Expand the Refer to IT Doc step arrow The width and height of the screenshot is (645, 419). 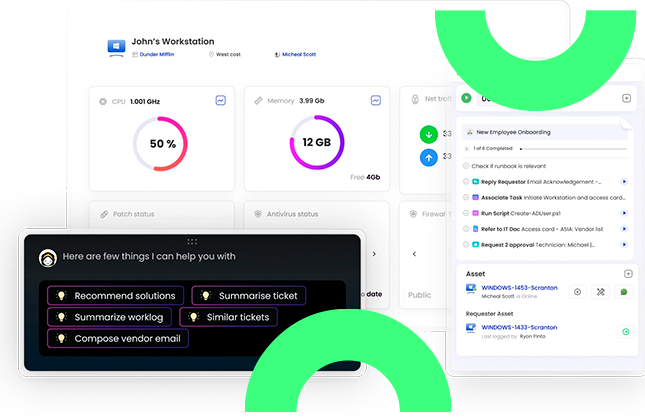point(624,228)
